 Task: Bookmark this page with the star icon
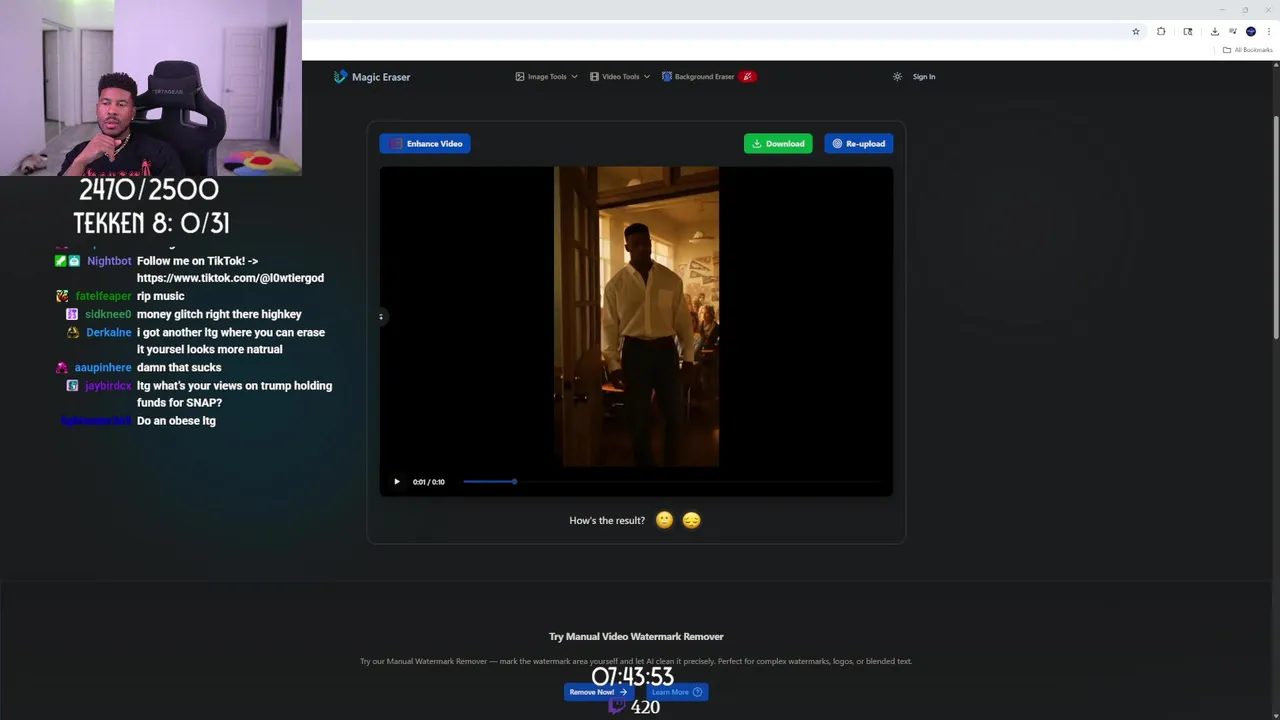pos(1136,32)
